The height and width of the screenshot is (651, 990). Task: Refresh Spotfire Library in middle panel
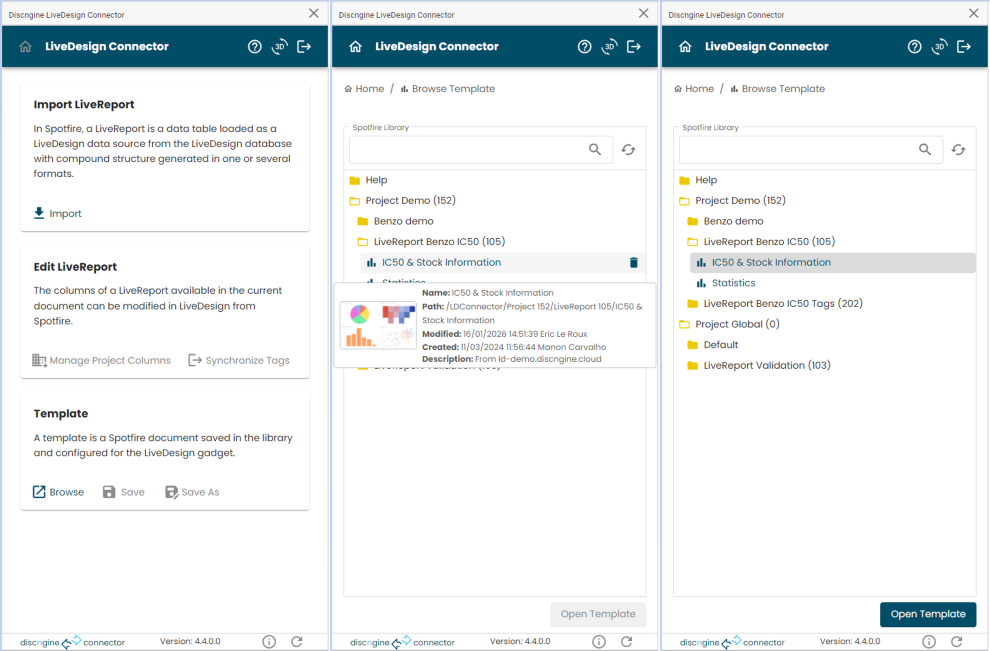click(x=628, y=150)
